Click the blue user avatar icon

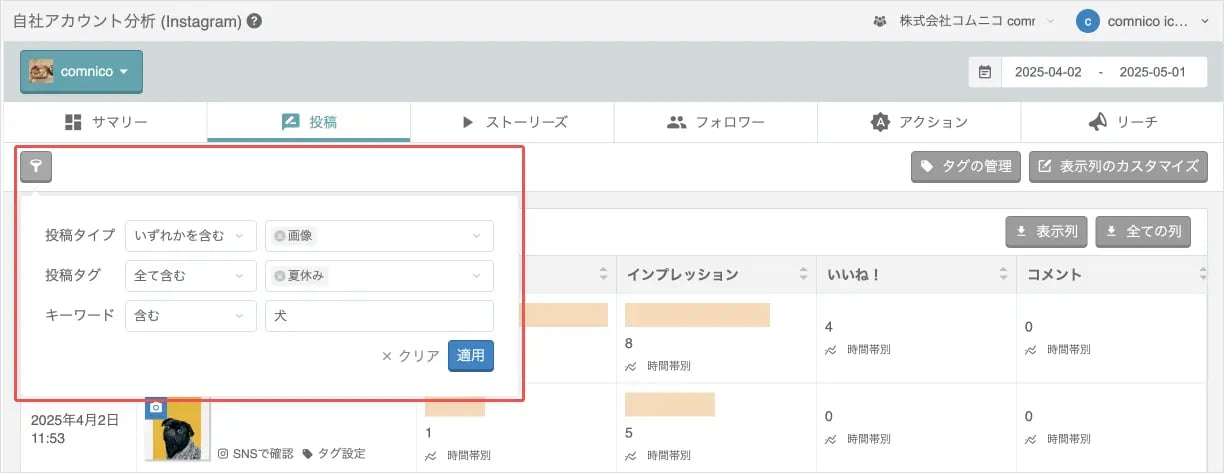[1088, 20]
